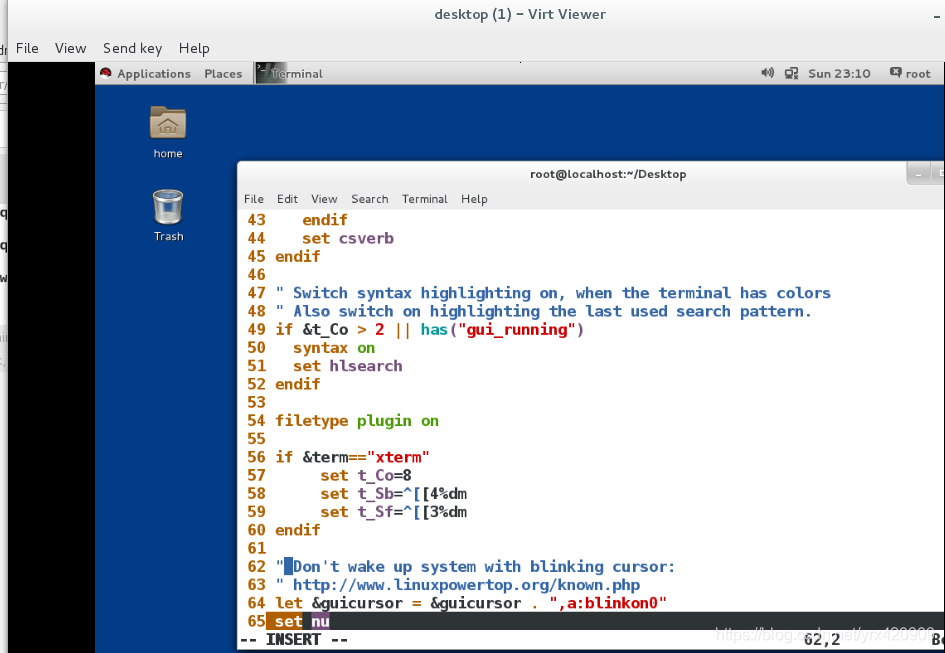Click 'set hlsearch' on line 51
Viewport: 945px width, 653px height.
point(348,366)
